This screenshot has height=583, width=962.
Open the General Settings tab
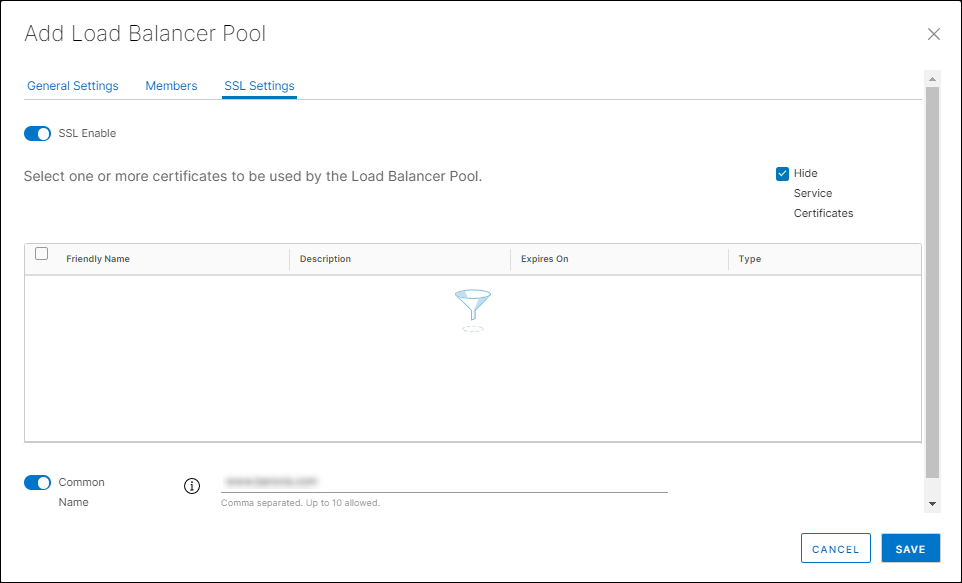click(72, 86)
